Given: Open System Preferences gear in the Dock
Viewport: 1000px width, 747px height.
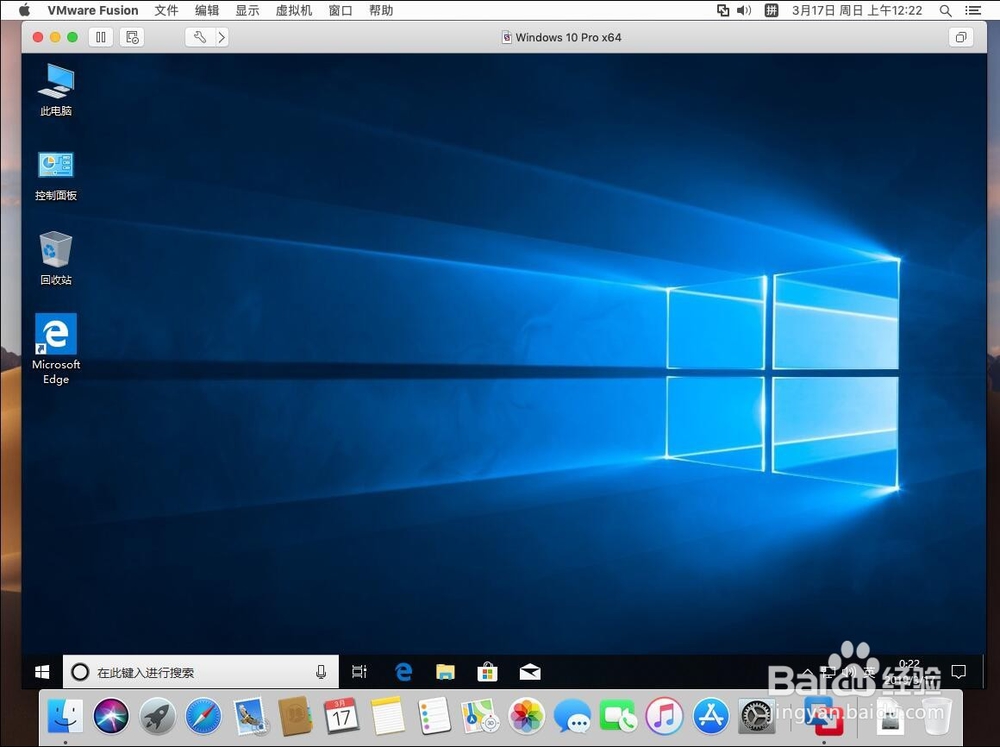Looking at the screenshot, I should 757,715.
